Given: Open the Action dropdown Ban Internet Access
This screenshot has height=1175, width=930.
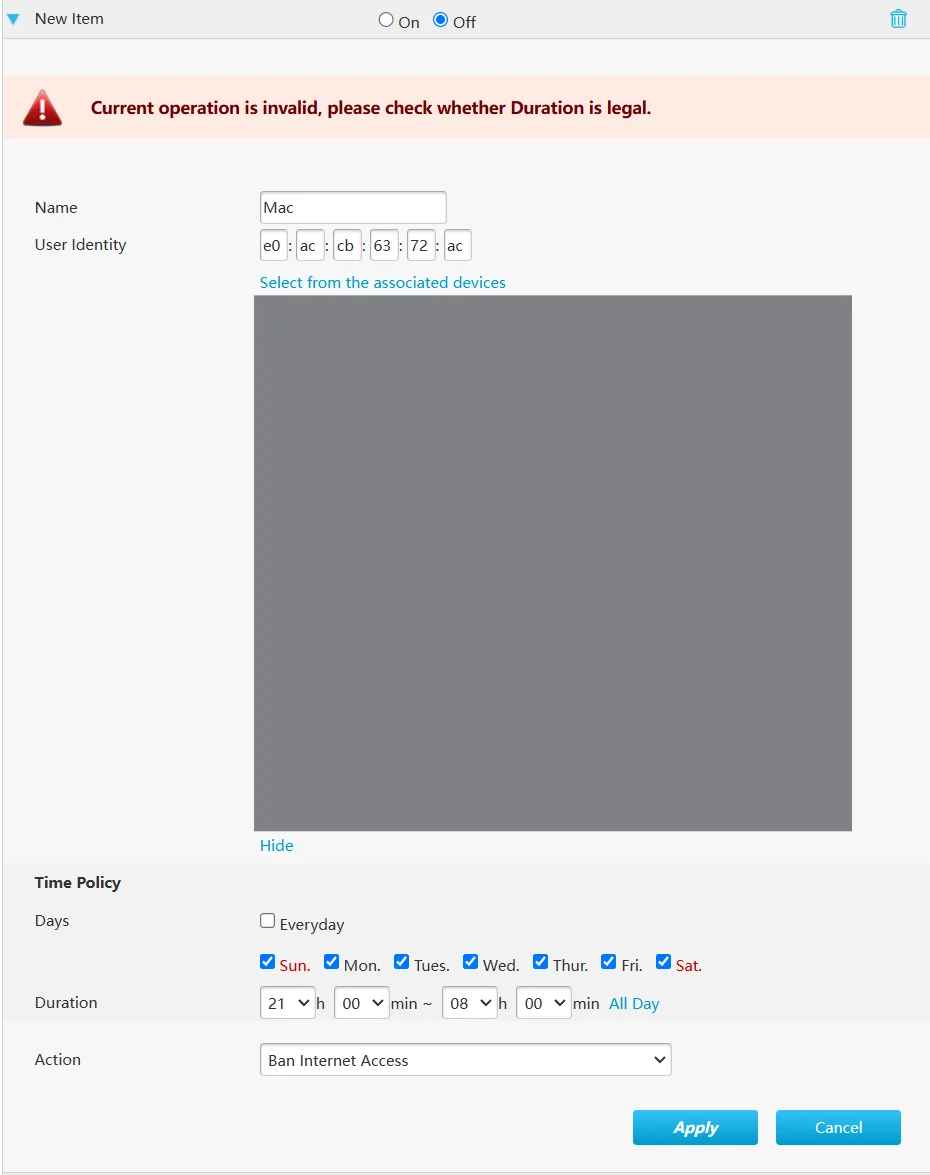Looking at the screenshot, I should pyautogui.click(x=465, y=1060).
